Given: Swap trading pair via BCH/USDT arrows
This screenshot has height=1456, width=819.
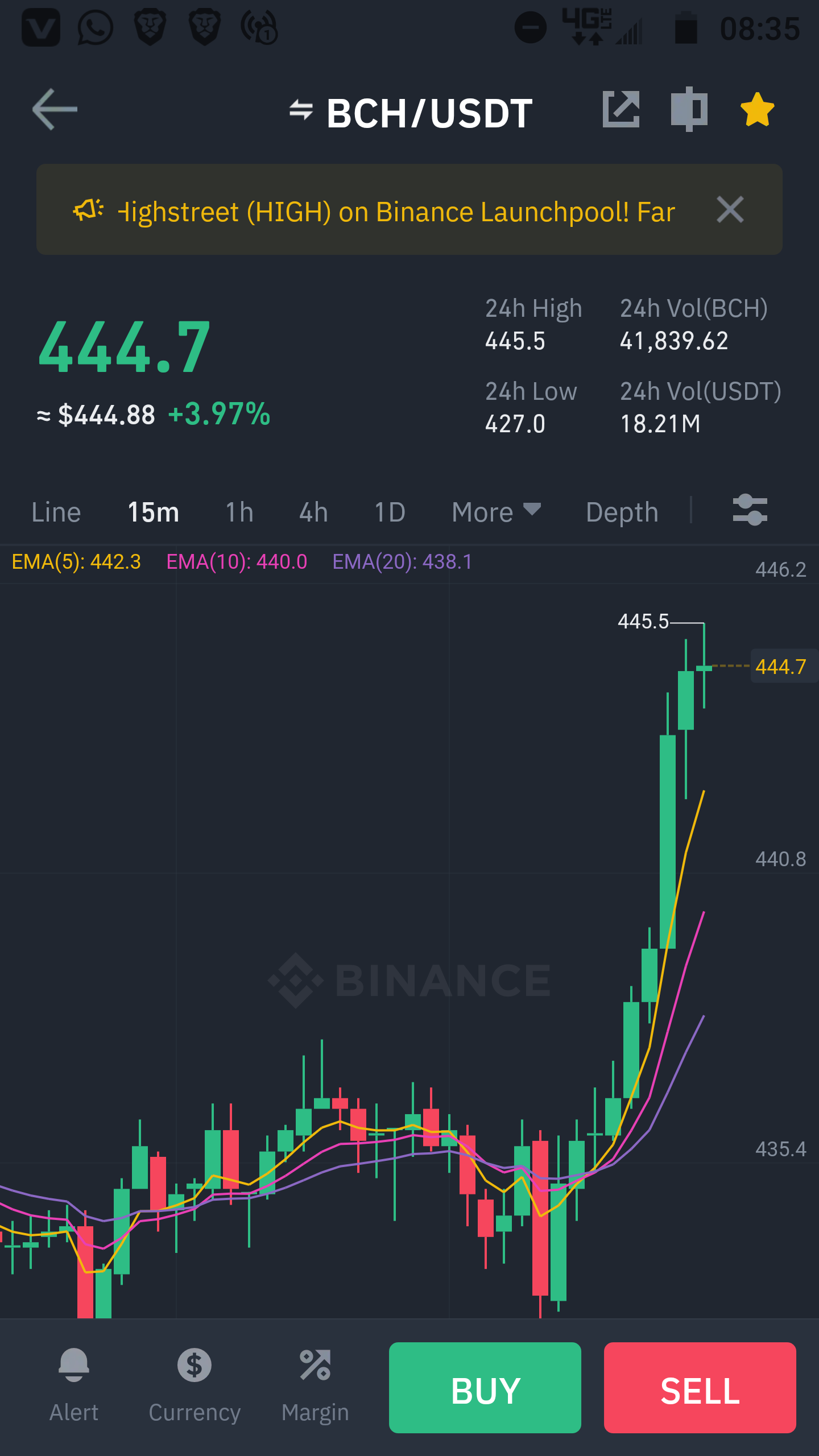Looking at the screenshot, I should pyautogui.click(x=301, y=110).
